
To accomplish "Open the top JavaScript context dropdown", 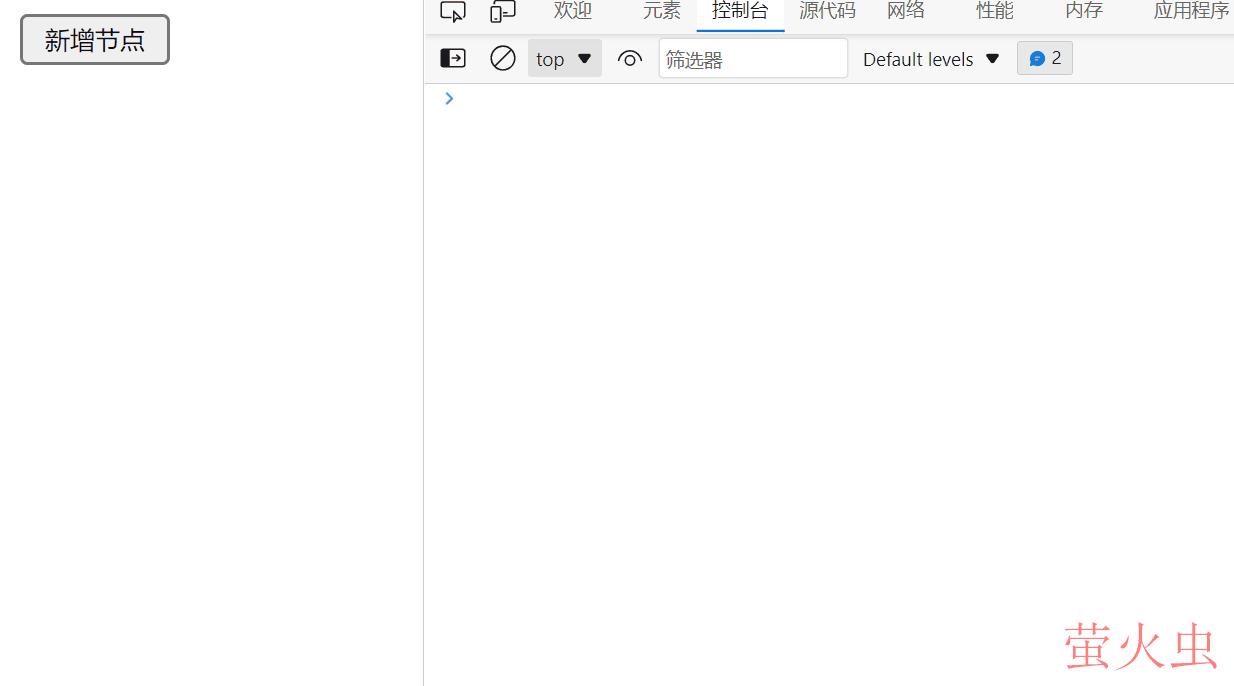I will [x=564, y=59].
